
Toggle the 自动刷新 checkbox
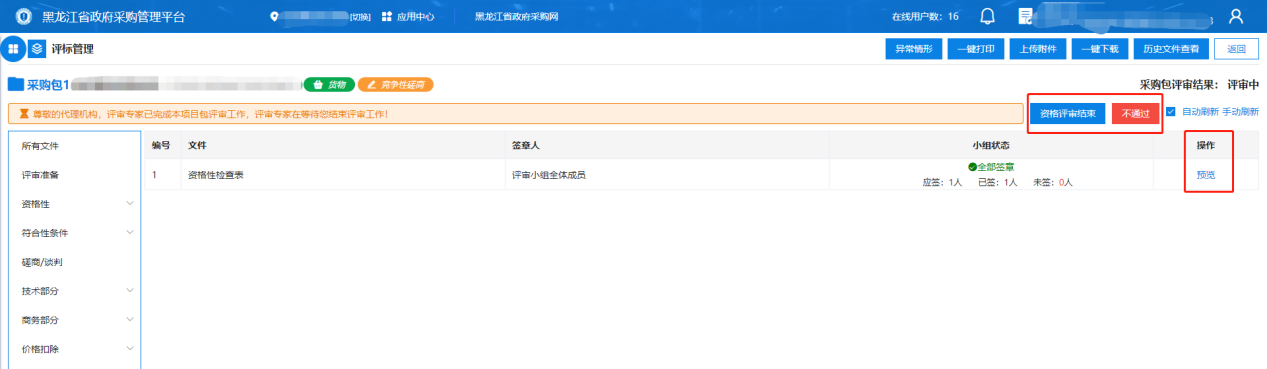pyautogui.click(x=1171, y=112)
